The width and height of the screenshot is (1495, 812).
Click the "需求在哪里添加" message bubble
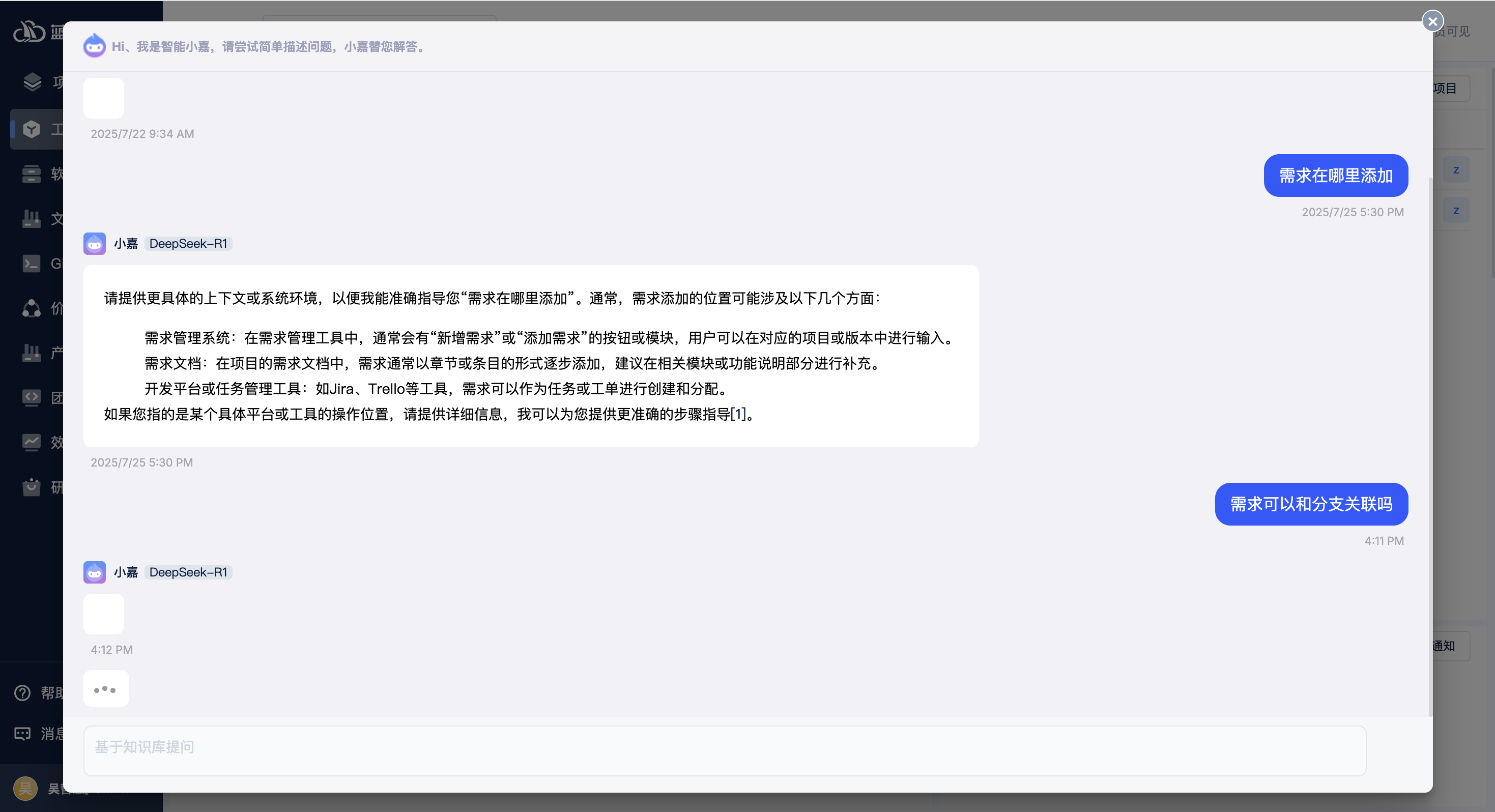(1335, 176)
